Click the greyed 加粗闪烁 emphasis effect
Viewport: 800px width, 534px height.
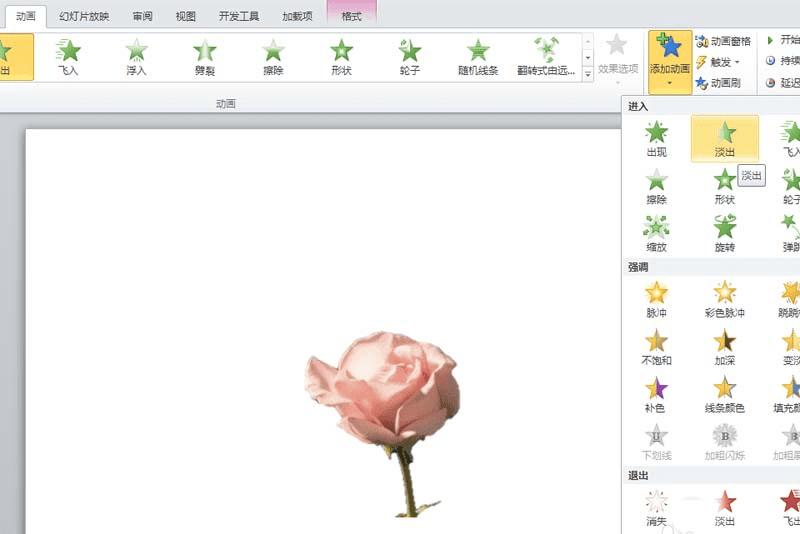724,442
